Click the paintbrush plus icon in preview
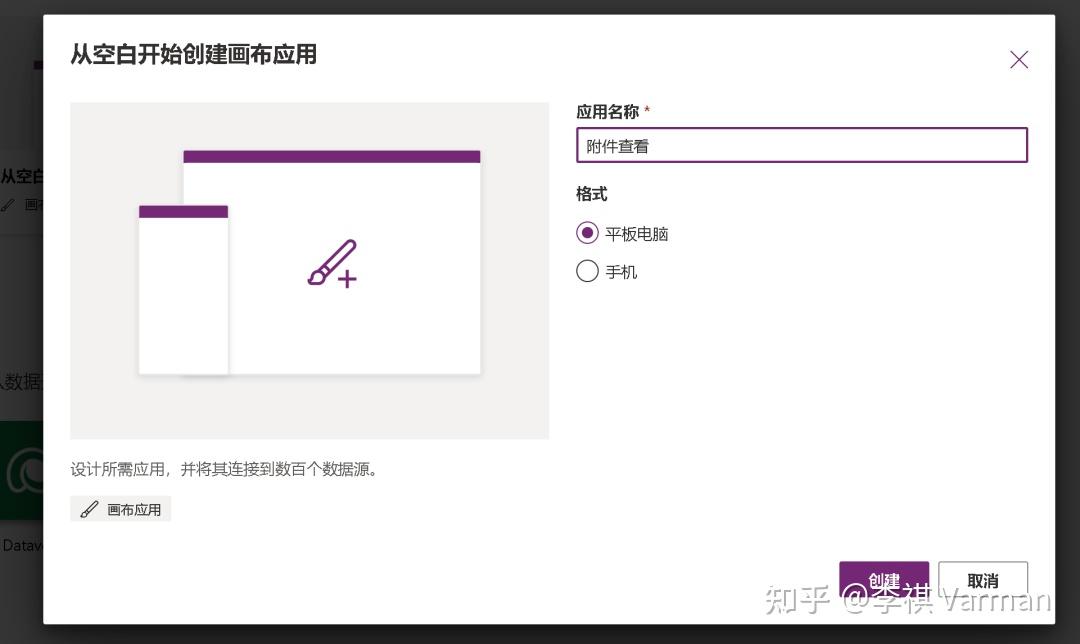The width and height of the screenshot is (1080, 644). point(332,264)
